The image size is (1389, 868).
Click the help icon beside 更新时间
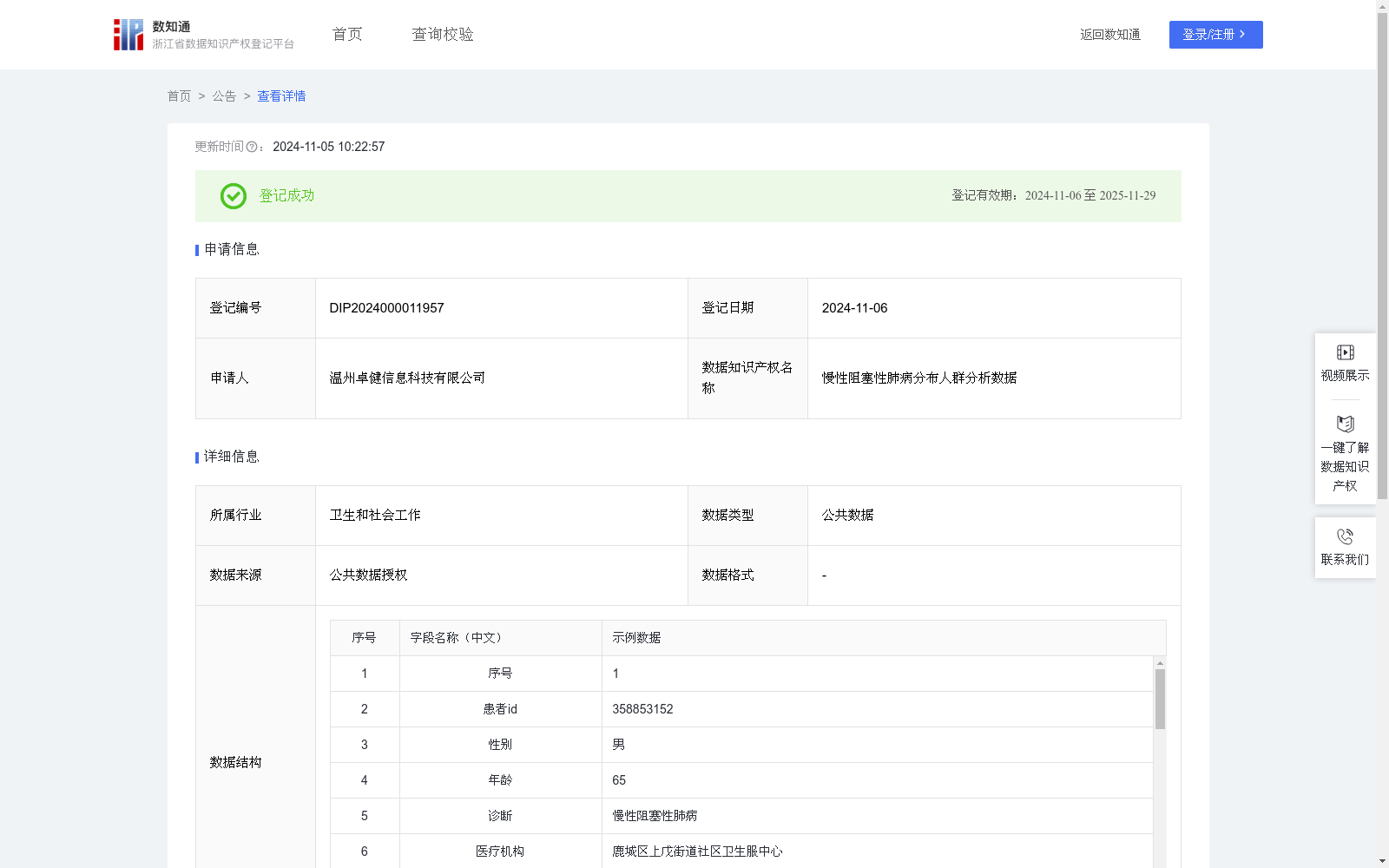(252, 148)
